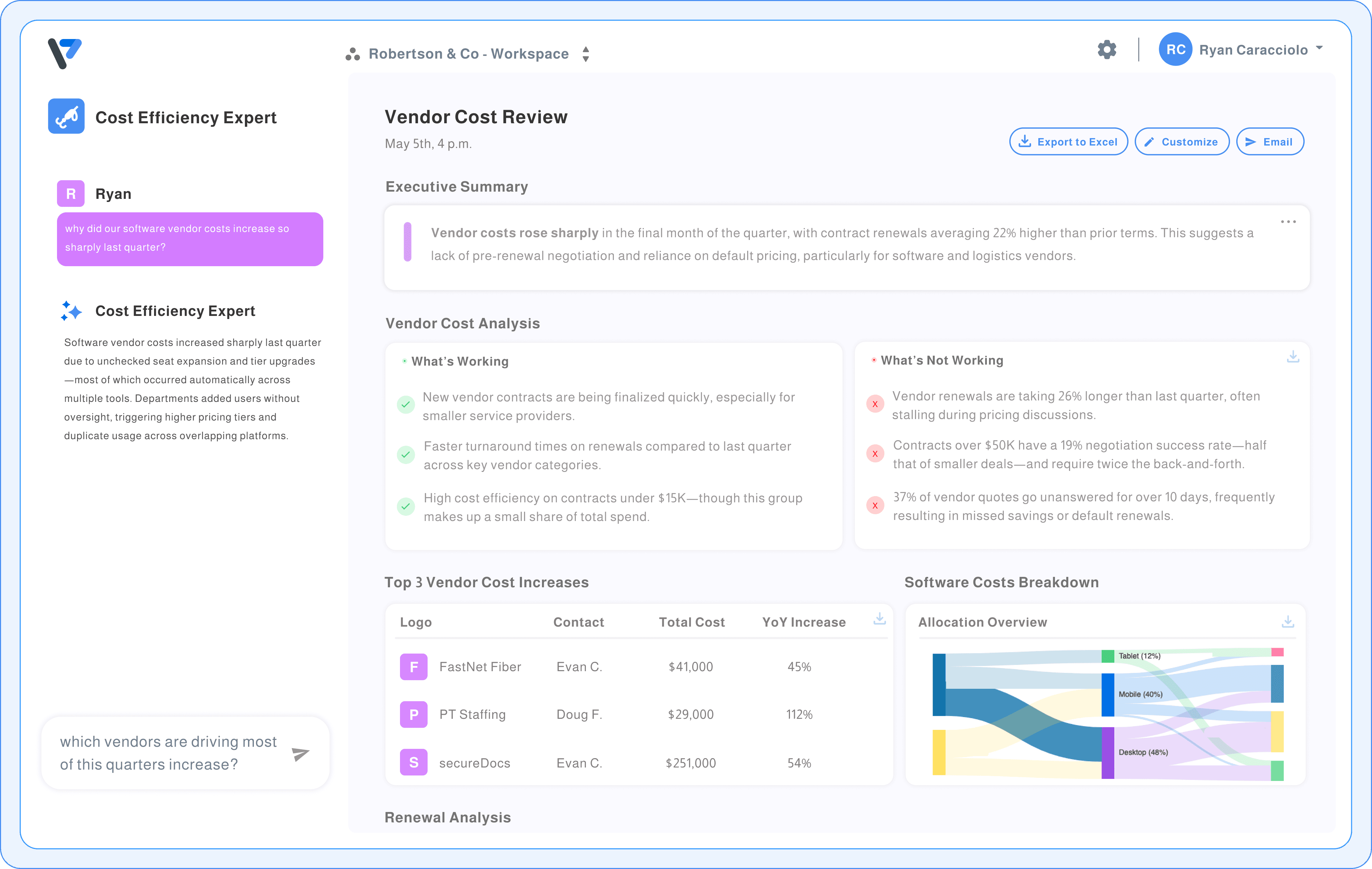Click the RC user avatar
Viewport: 1372px width, 869px height.
(1175, 49)
